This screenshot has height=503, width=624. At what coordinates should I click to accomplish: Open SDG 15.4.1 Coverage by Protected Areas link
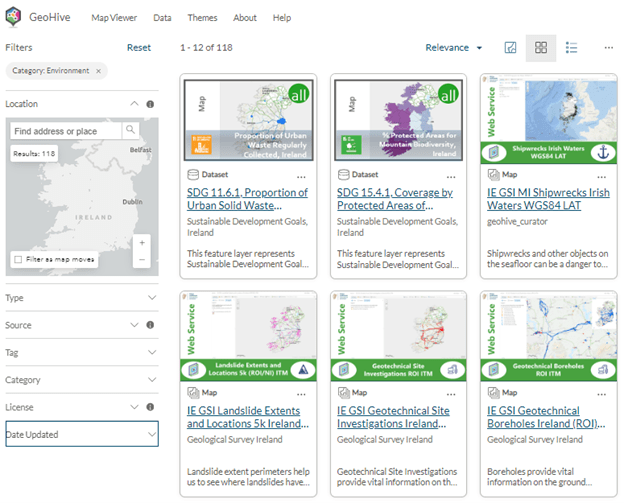[395, 199]
